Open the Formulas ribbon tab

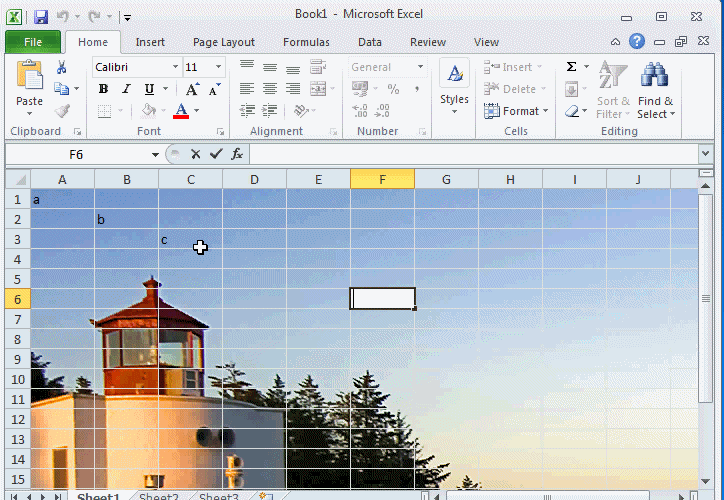(x=306, y=42)
